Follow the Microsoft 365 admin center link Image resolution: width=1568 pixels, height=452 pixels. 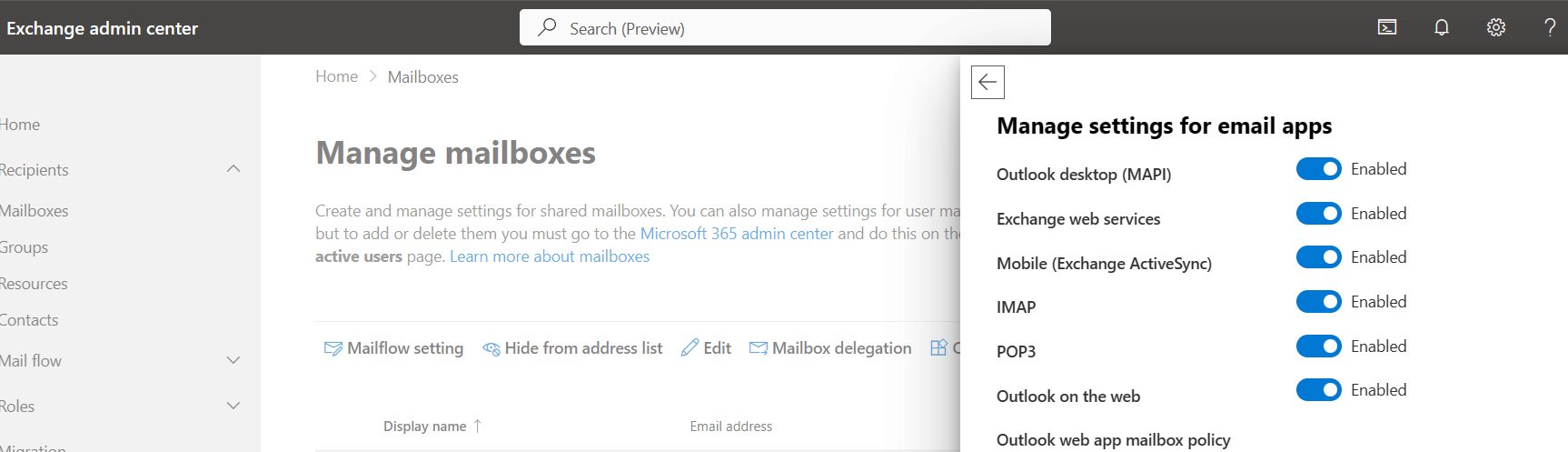tap(737, 234)
